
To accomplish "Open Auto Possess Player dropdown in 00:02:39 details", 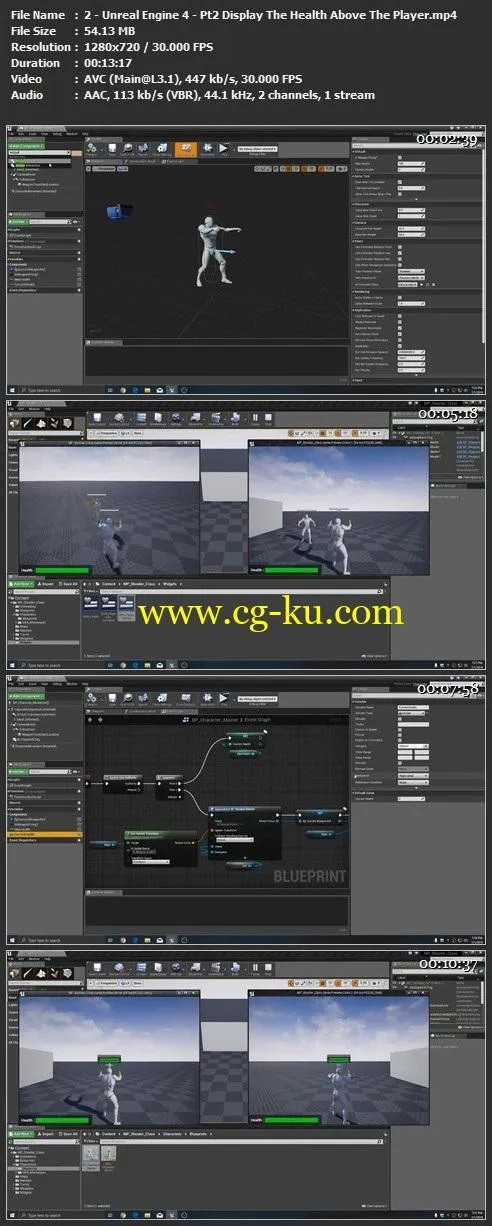I will (411, 271).
